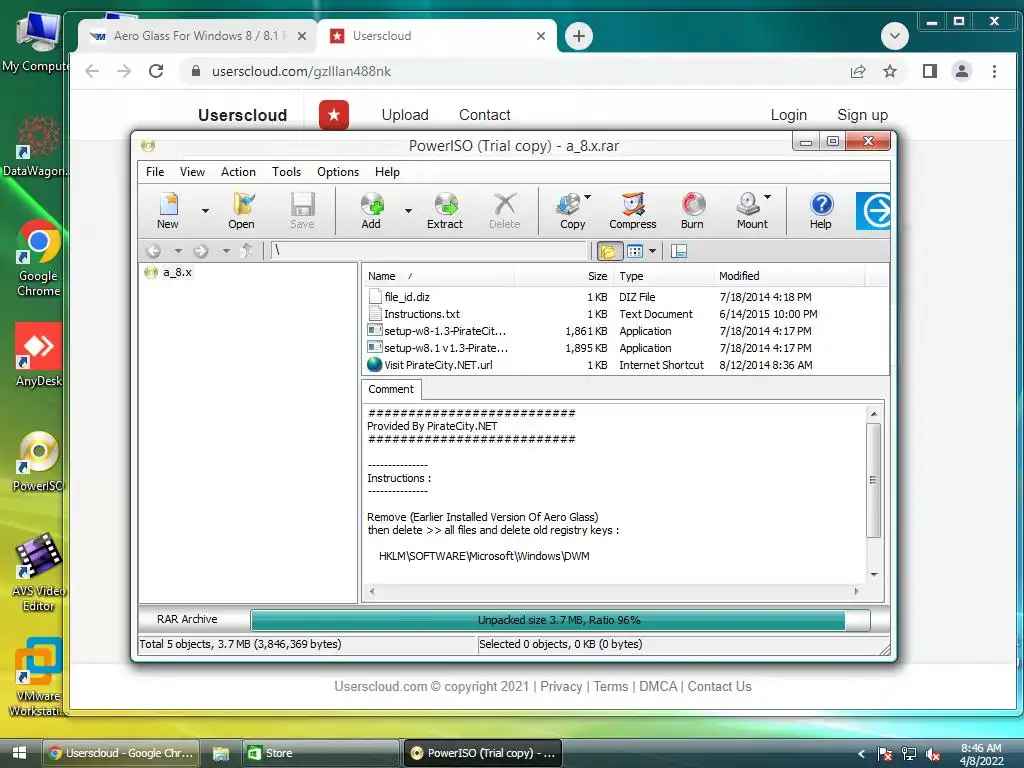
Task: Click the Chrome profile avatar icon
Action: click(x=962, y=71)
